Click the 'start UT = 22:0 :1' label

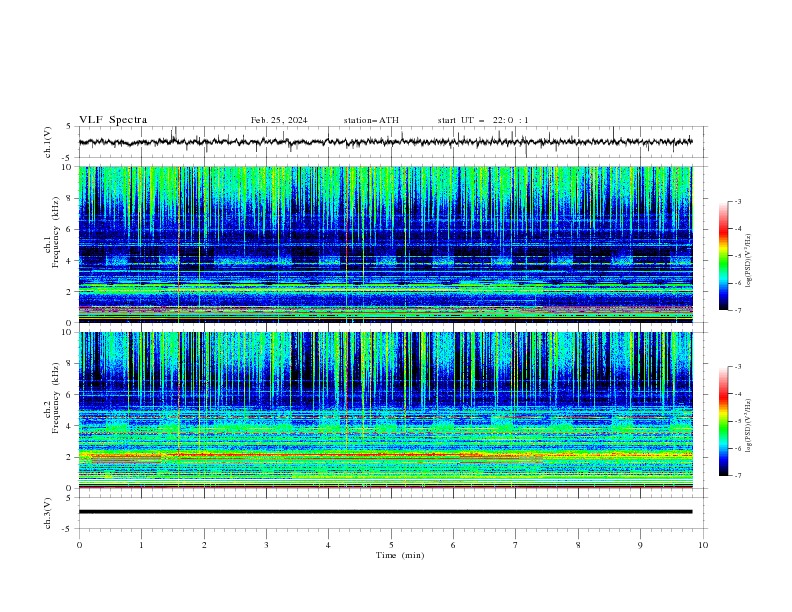point(483,120)
